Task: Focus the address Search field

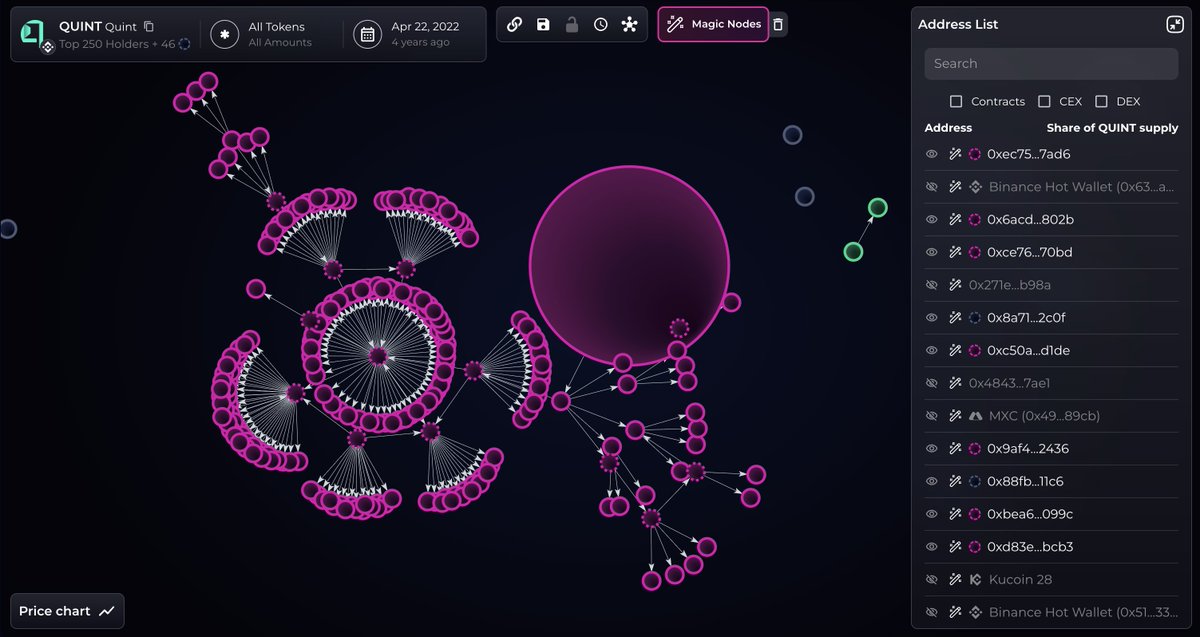Action: pos(1051,63)
